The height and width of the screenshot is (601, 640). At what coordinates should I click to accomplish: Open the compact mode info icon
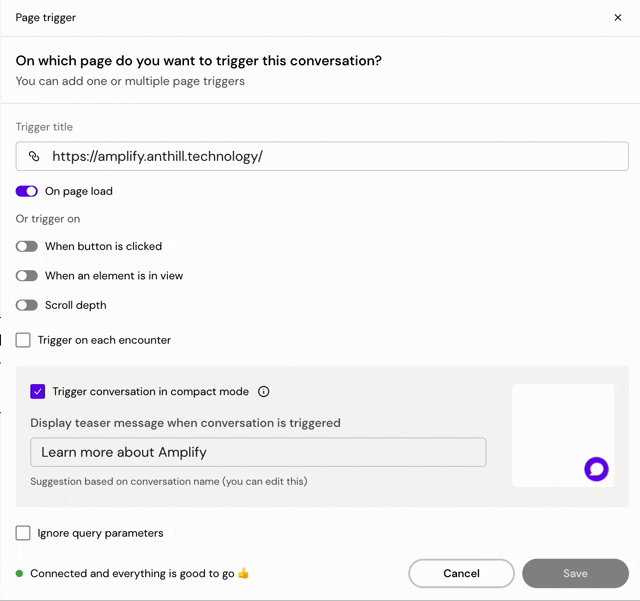[264, 392]
